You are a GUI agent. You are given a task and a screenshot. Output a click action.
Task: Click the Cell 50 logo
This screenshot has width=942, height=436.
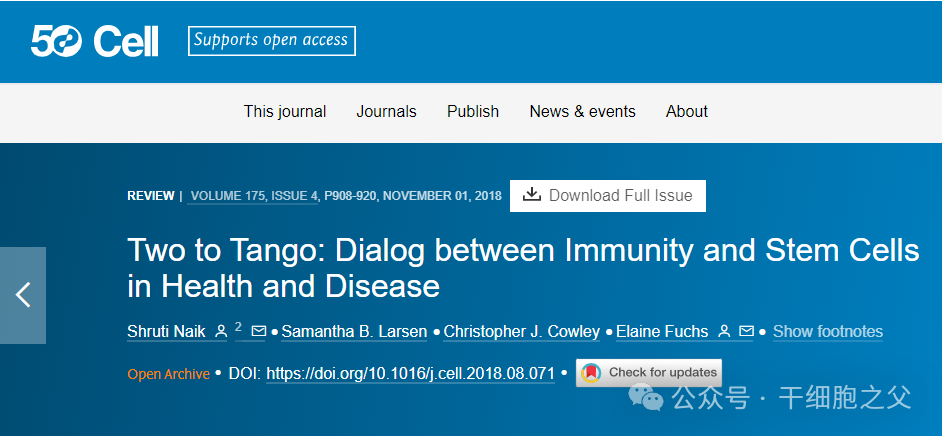(95, 41)
